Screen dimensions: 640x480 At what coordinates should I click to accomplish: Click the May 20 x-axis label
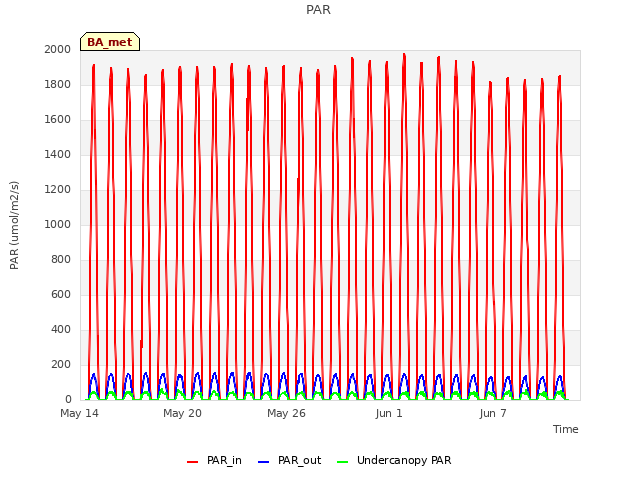[x=182, y=413]
